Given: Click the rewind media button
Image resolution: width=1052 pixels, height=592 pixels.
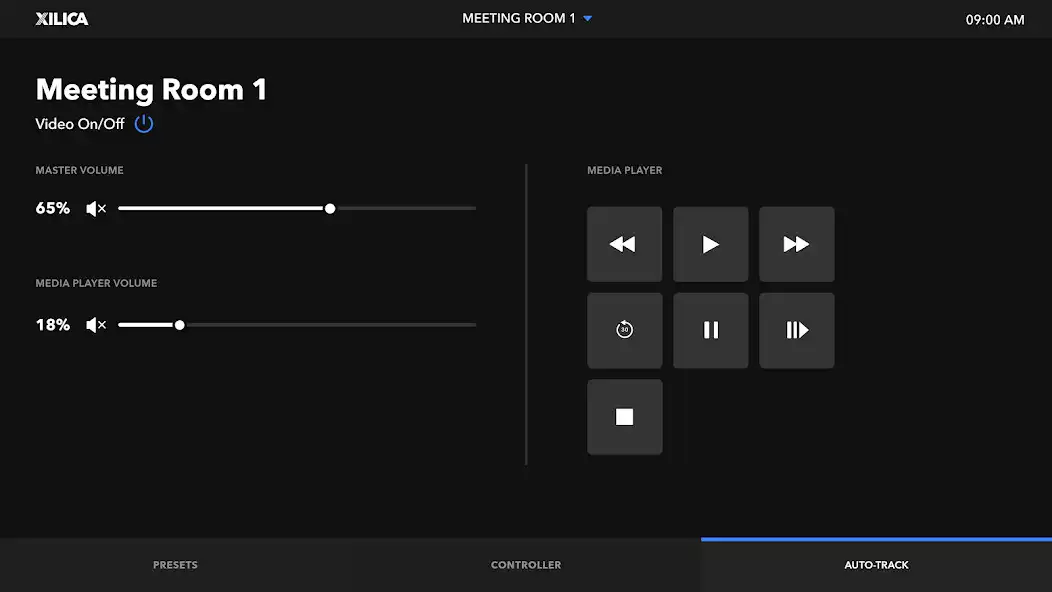Looking at the screenshot, I should (x=624, y=244).
